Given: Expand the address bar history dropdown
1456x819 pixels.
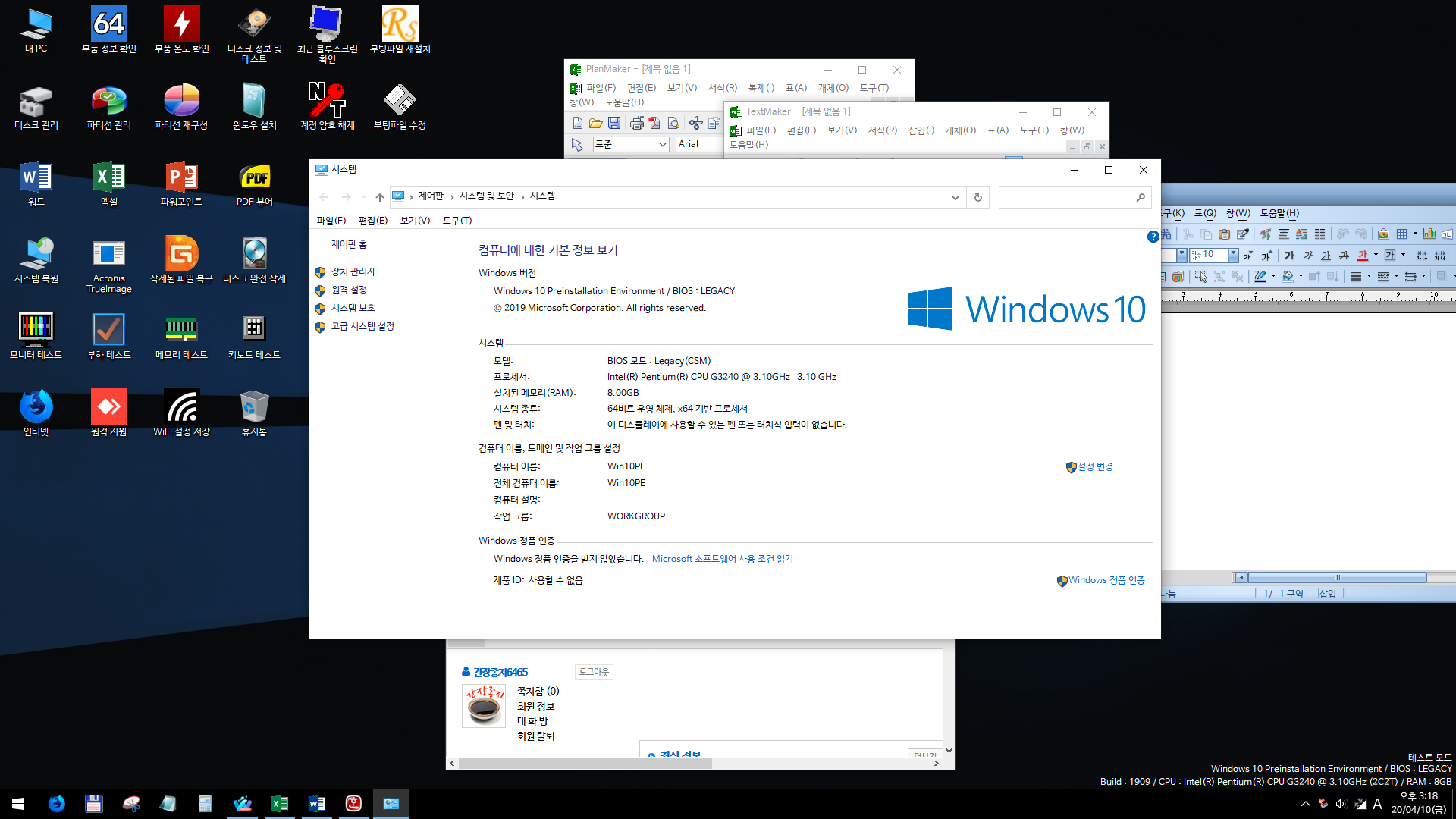Looking at the screenshot, I should click(955, 197).
